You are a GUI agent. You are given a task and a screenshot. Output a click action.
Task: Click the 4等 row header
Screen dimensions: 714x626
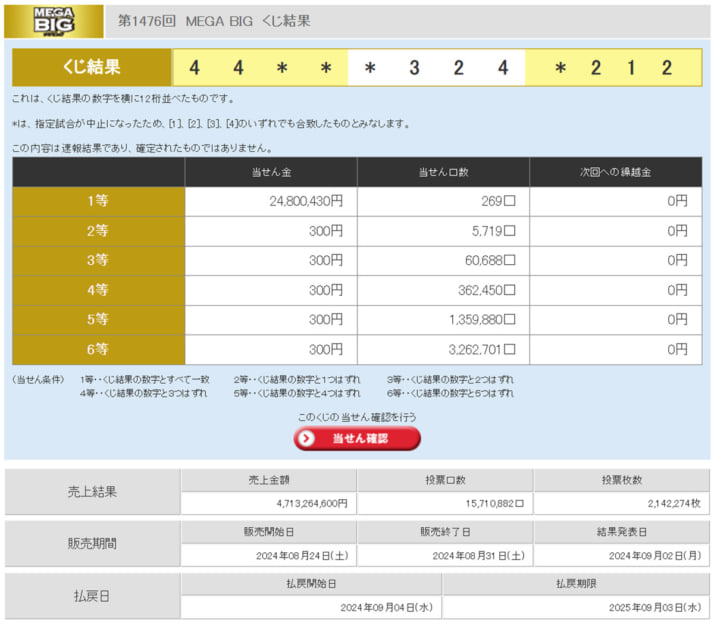98,290
